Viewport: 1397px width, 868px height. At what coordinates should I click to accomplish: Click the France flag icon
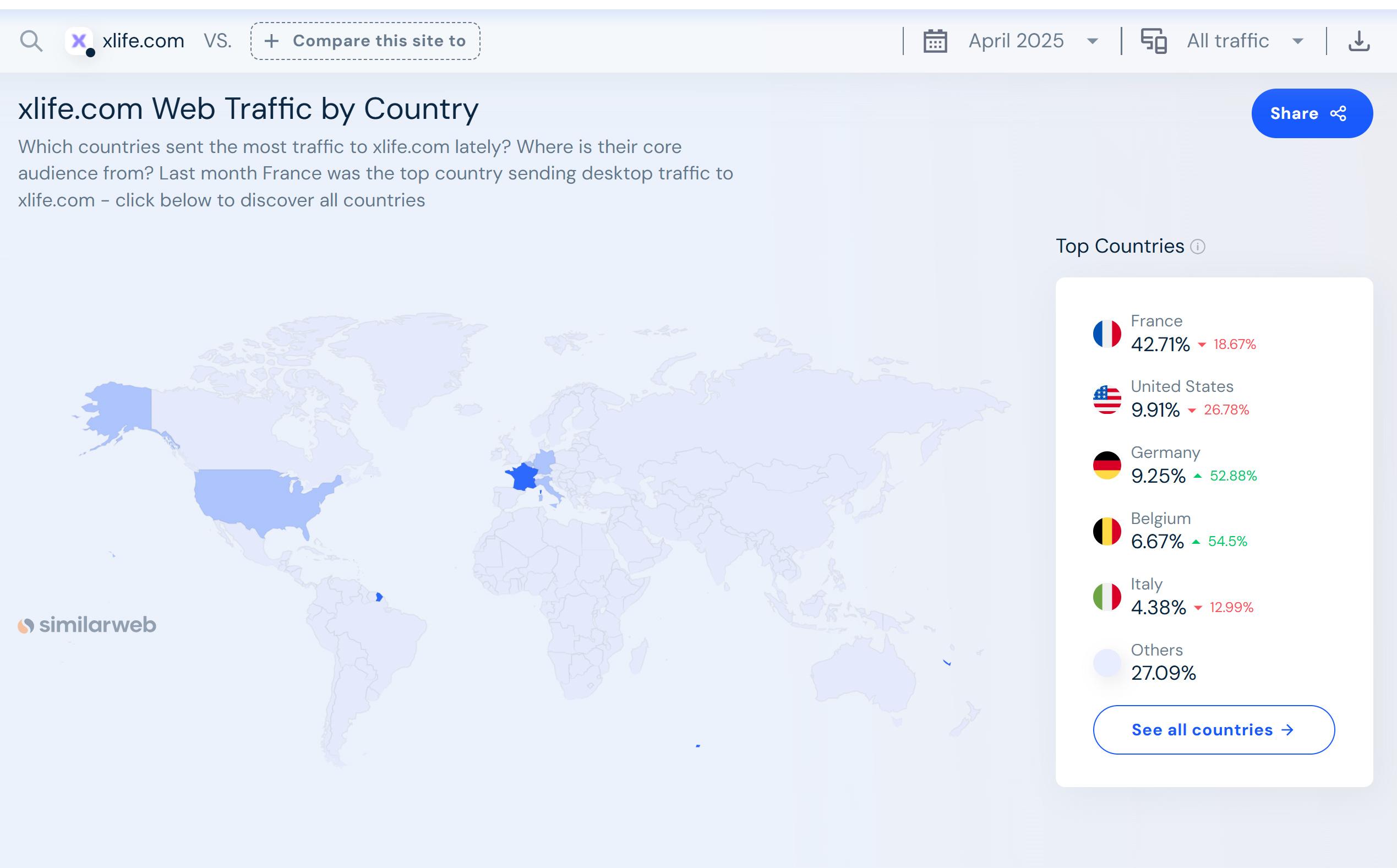1106,334
